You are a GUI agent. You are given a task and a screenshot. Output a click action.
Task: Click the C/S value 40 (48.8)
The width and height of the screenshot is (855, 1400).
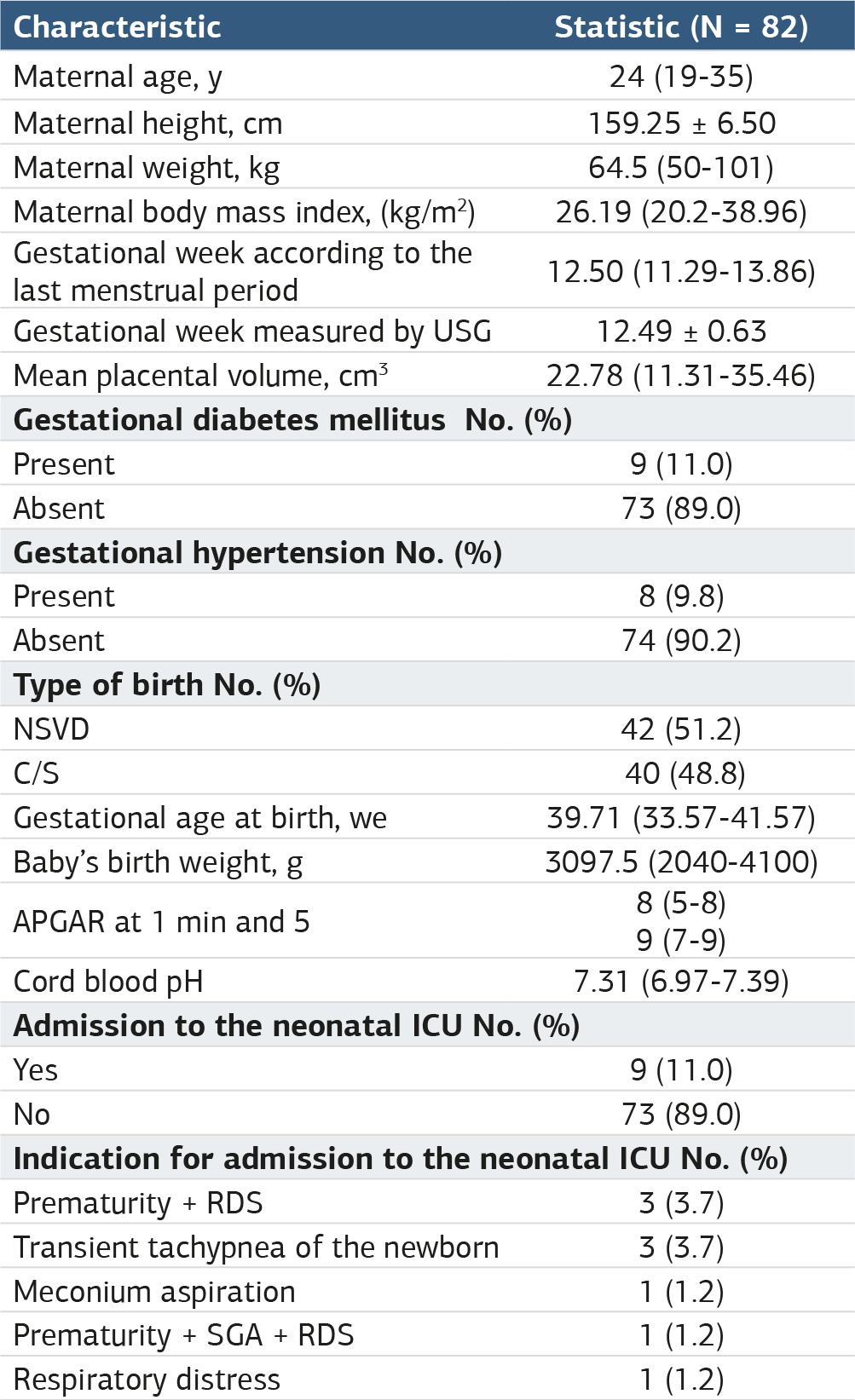click(685, 774)
